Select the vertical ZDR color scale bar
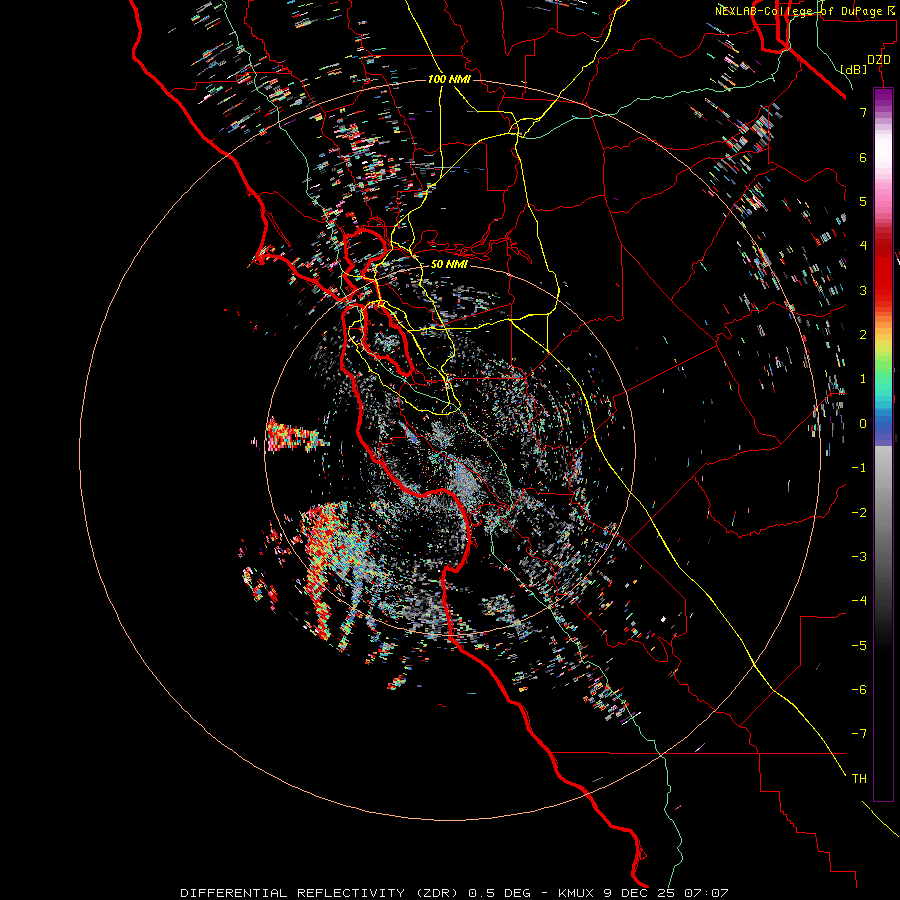 coord(883,444)
